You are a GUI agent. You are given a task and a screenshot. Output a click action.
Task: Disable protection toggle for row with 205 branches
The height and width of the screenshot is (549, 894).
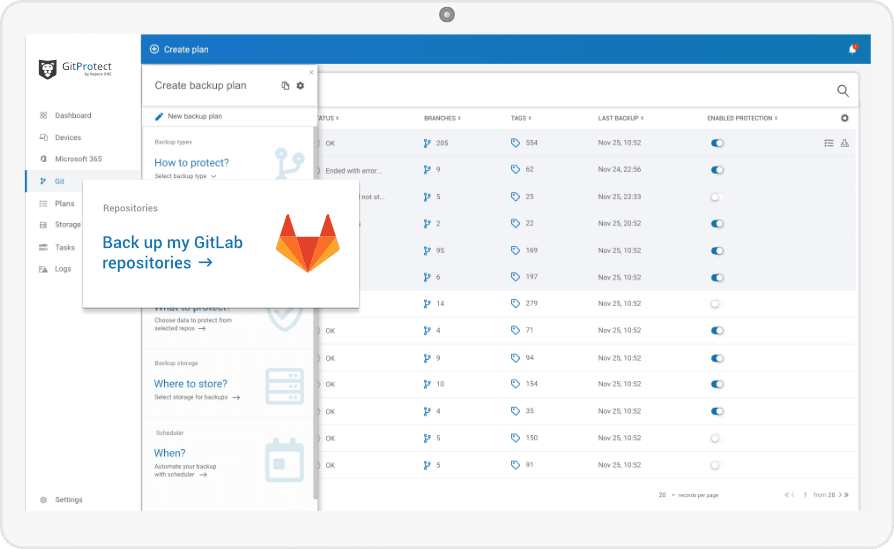tap(717, 143)
